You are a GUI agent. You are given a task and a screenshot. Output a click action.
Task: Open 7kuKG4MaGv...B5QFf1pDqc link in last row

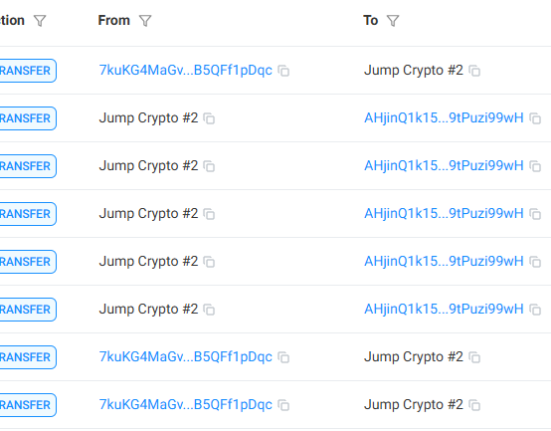point(186,405)
